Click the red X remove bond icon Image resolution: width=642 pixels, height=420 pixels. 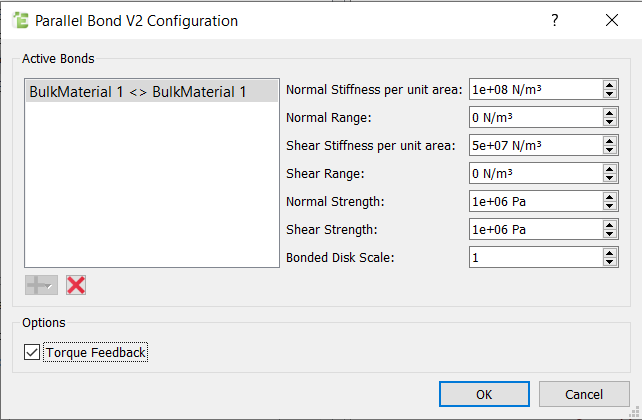pos(76,285)
